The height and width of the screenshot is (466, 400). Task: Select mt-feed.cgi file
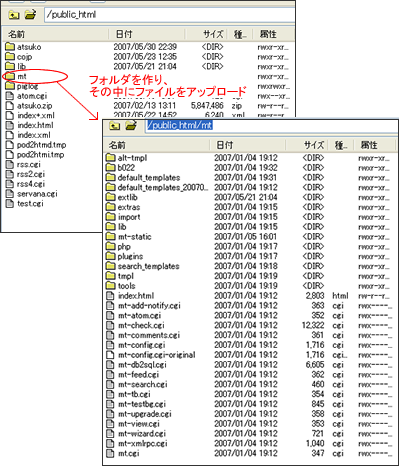click(x=133, y=374)
